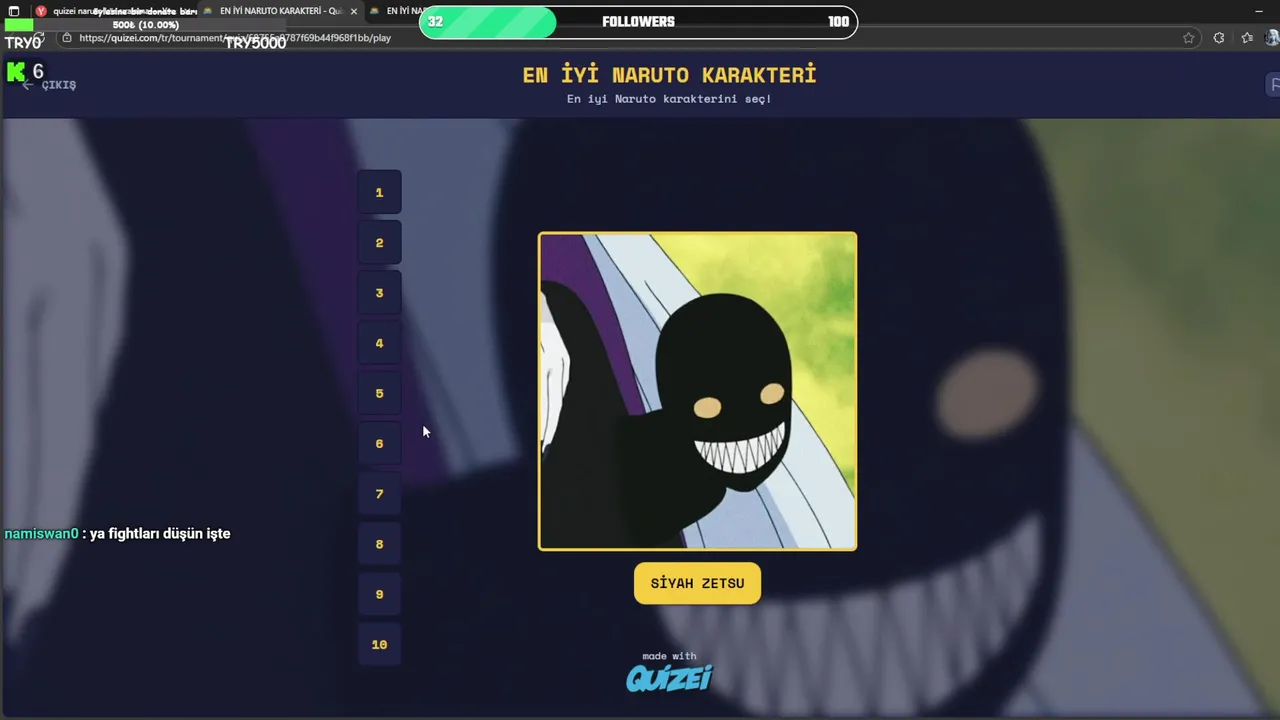The image size is (1280, 720).
Task: Place character in rank slot 4
Action: pos(379,343)
